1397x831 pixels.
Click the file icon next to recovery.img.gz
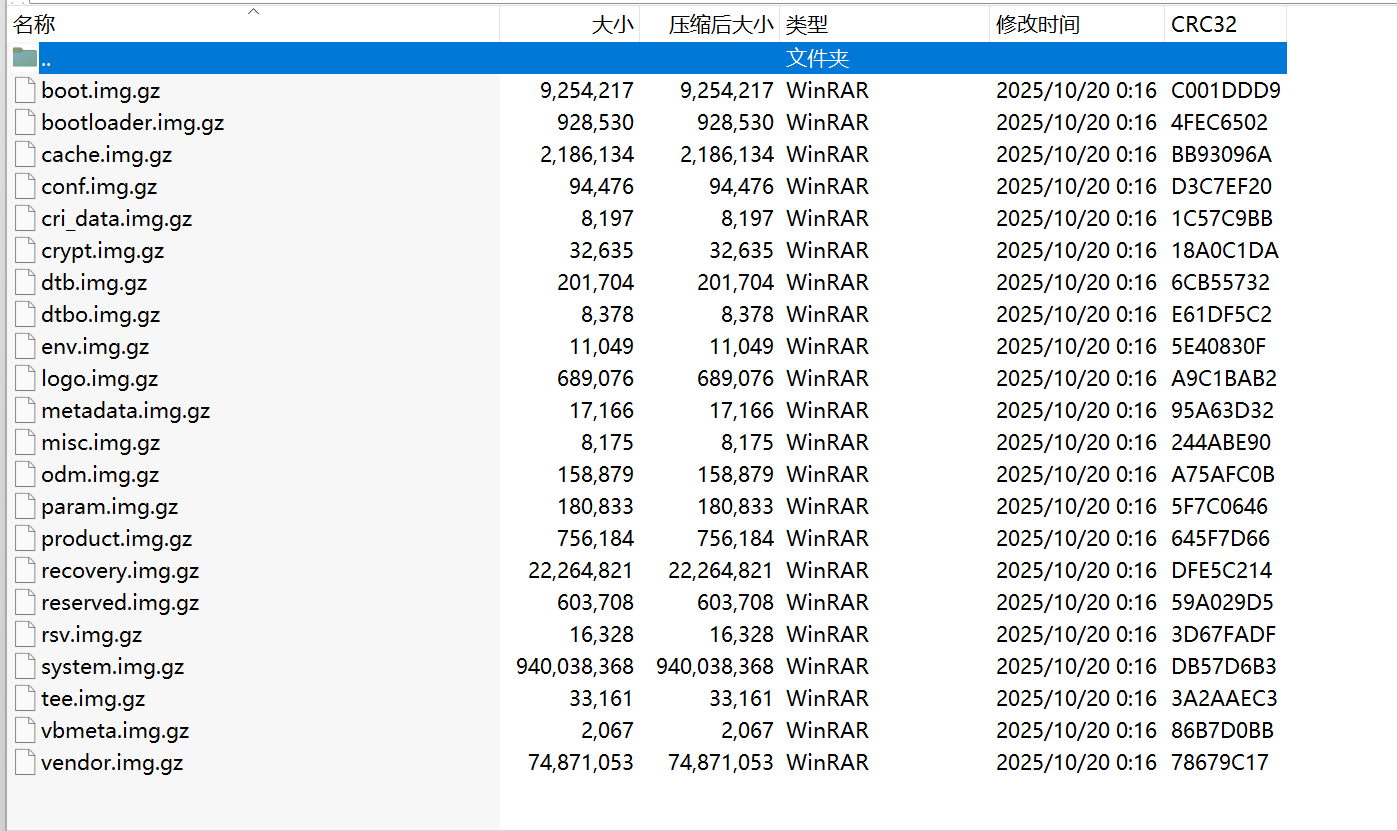pyautogui.click(x=23, y=570)
